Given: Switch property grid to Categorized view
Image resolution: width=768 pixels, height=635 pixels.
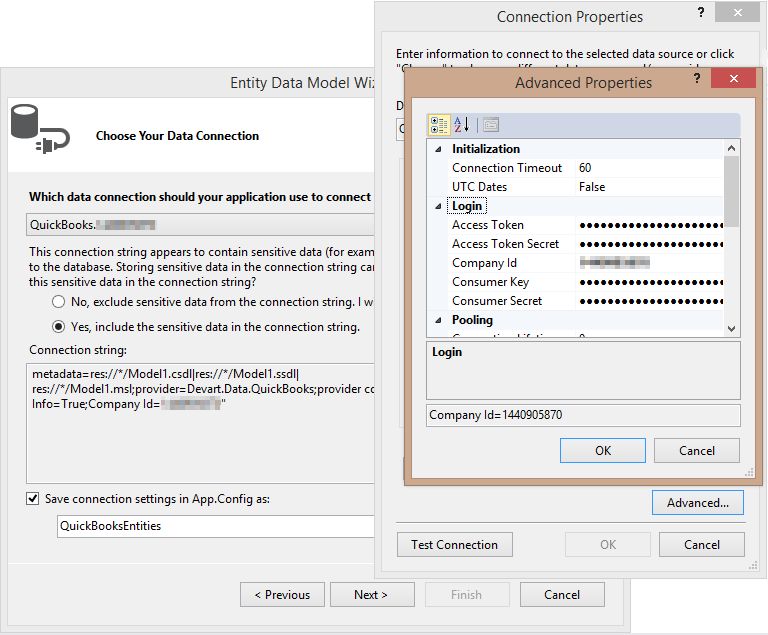Looking at the screenshot, I should click(x=439, y=125).
